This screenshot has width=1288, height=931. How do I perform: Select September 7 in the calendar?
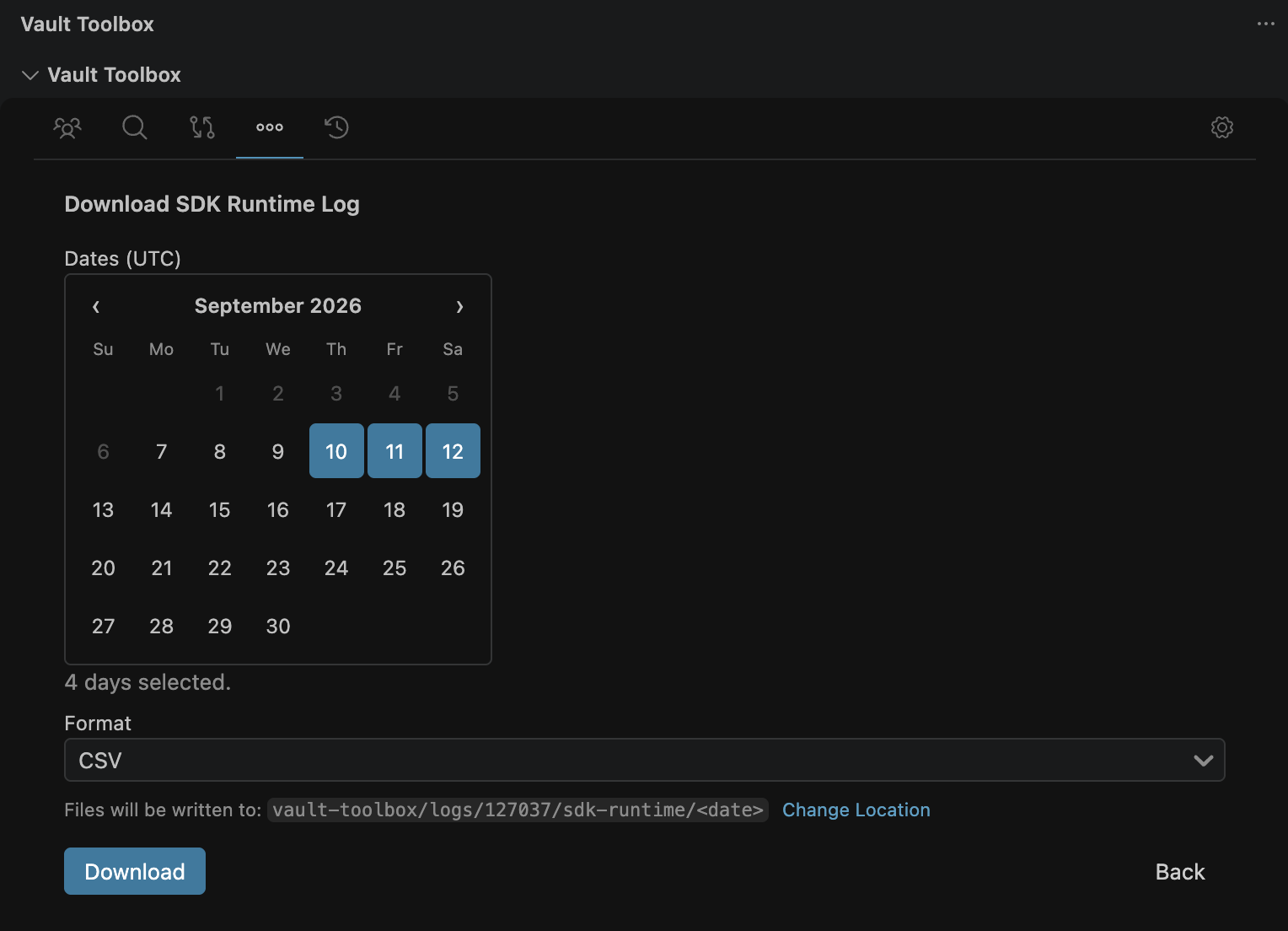(x=161, y=451)
